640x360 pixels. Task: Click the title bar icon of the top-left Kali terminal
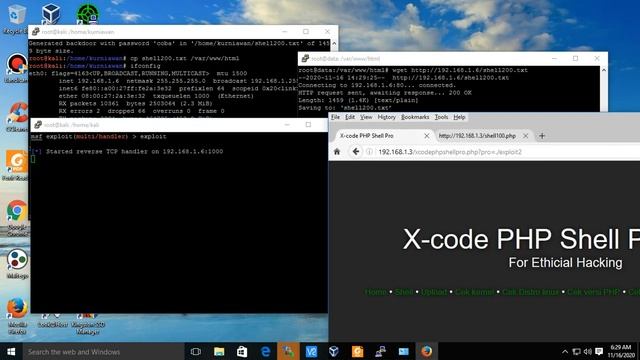[x=36, y=31]
